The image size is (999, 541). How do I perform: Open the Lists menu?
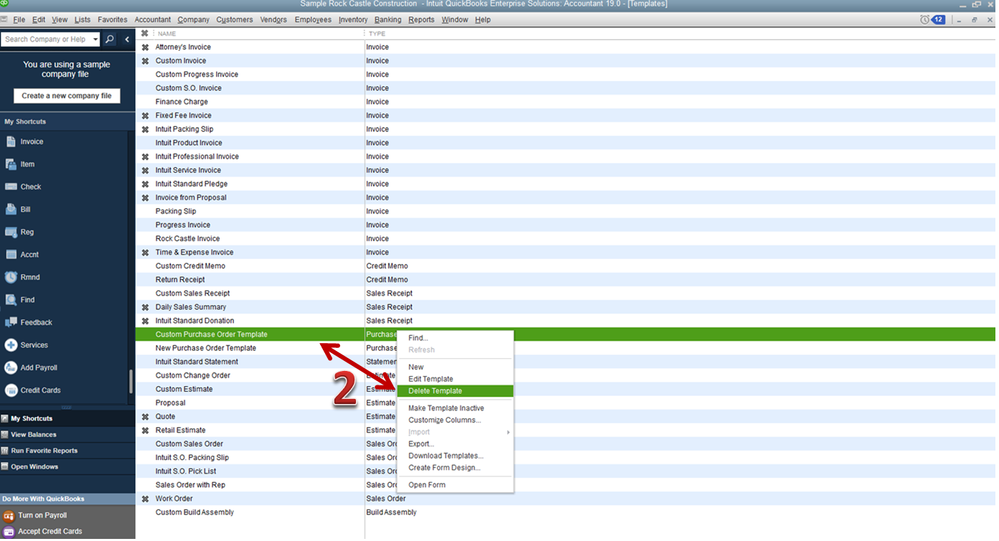pos(82,20)
